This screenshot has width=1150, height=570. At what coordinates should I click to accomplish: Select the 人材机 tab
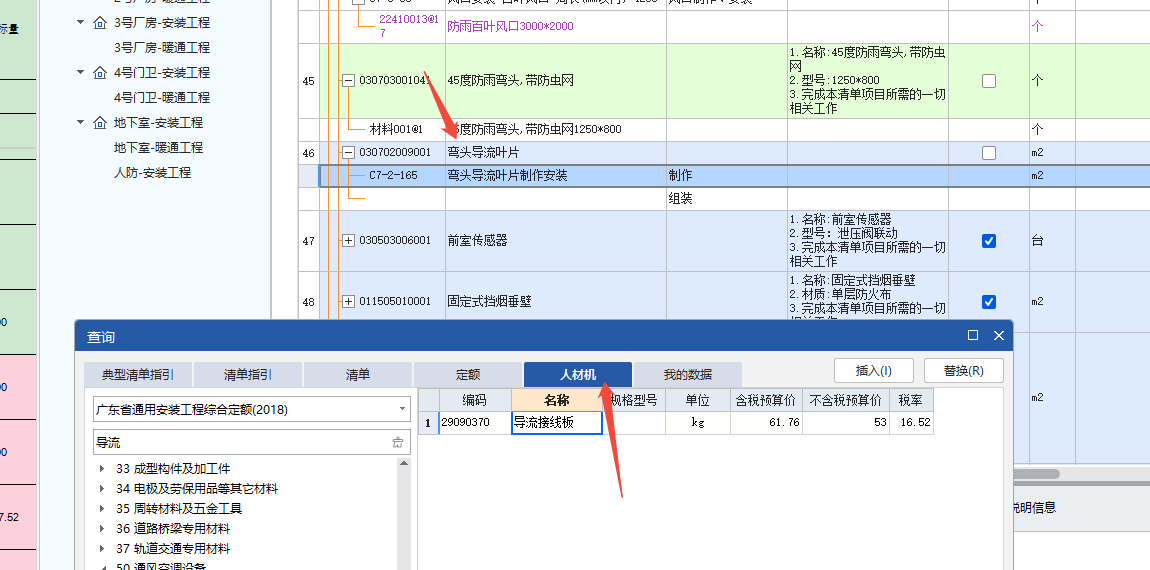(578, 375)
